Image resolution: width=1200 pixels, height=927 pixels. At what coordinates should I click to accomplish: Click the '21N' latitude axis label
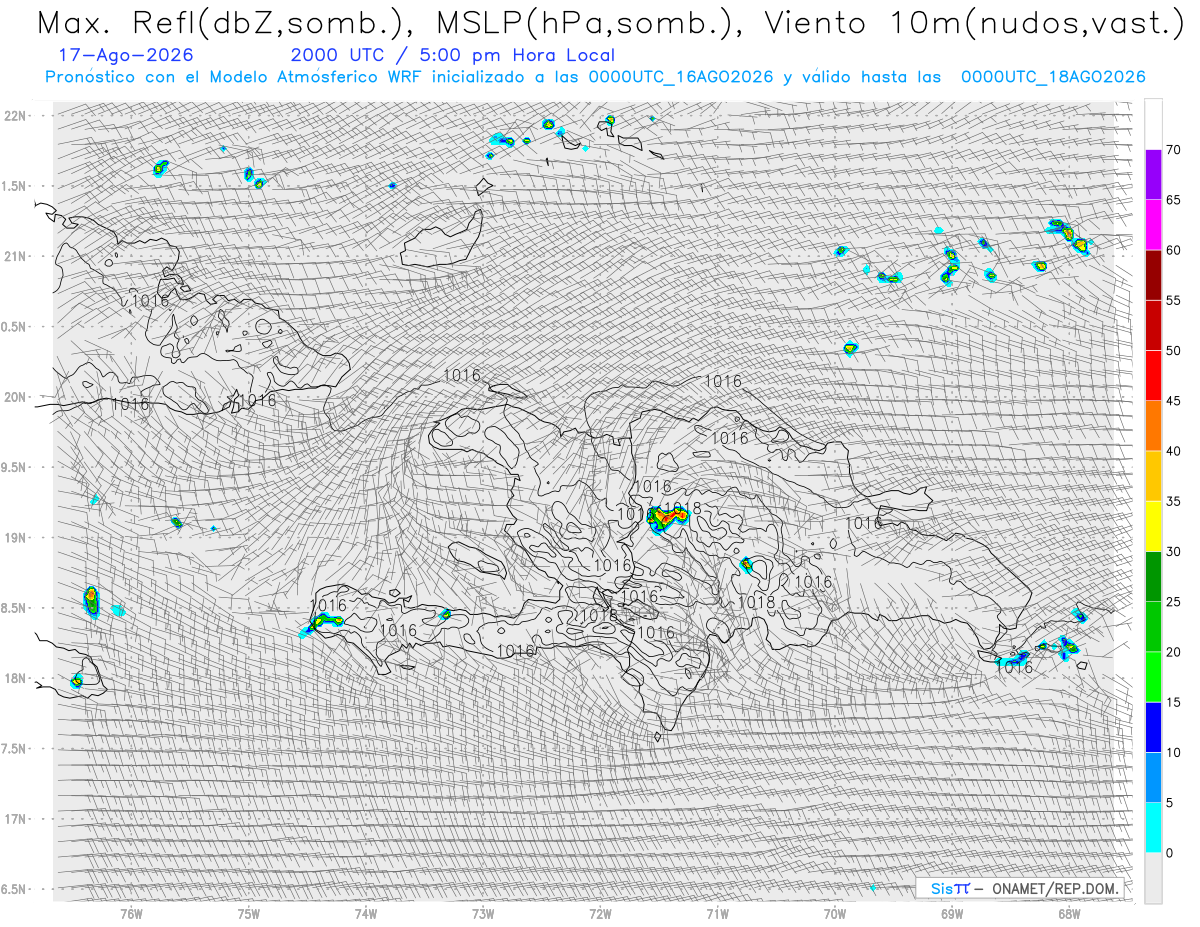click(16, 256)
